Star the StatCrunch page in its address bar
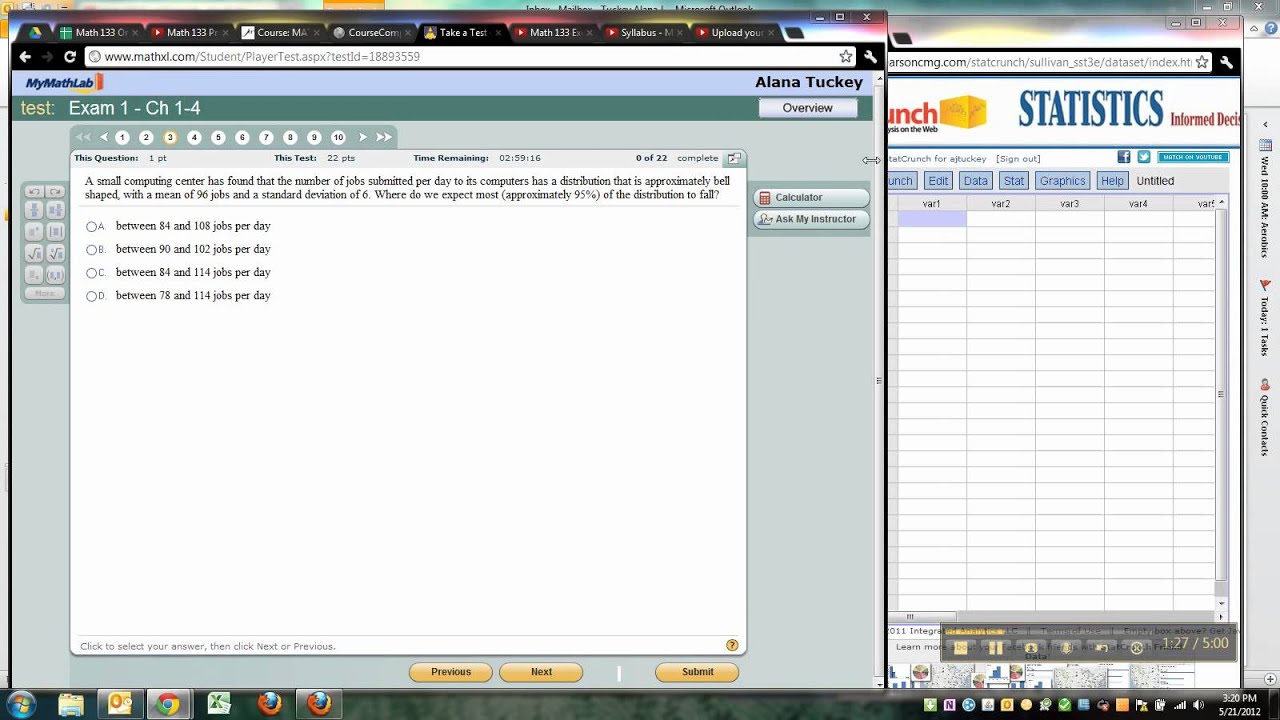This screenshot has width=1280, height=720. (1203, 62)
